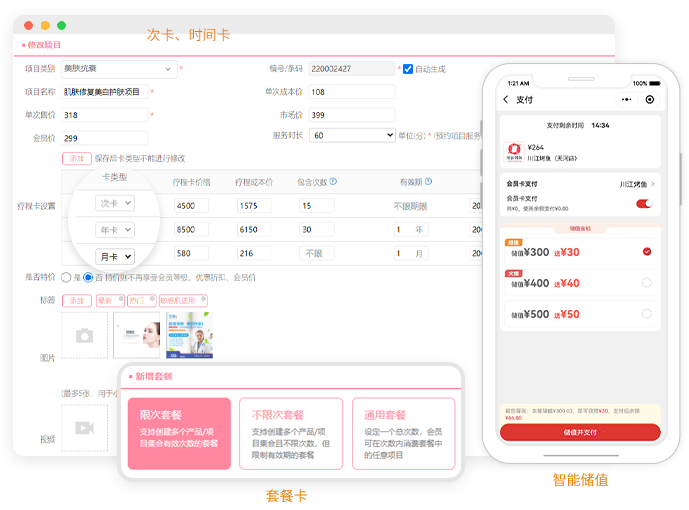Click the 添加 button above card table
The width and height of the screenshot is (689, 510).
click(77, 159)
